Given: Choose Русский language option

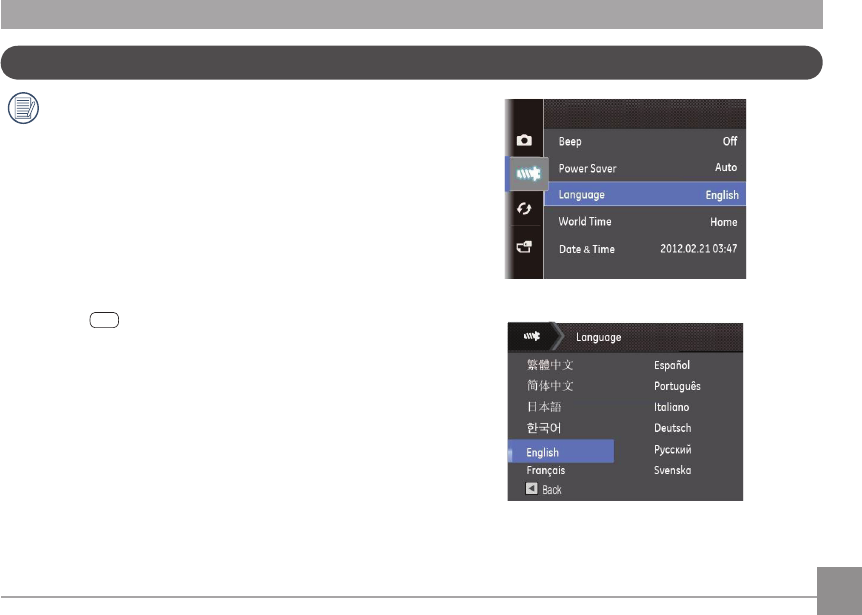Looking at the screenshot, I should [672, 450].
